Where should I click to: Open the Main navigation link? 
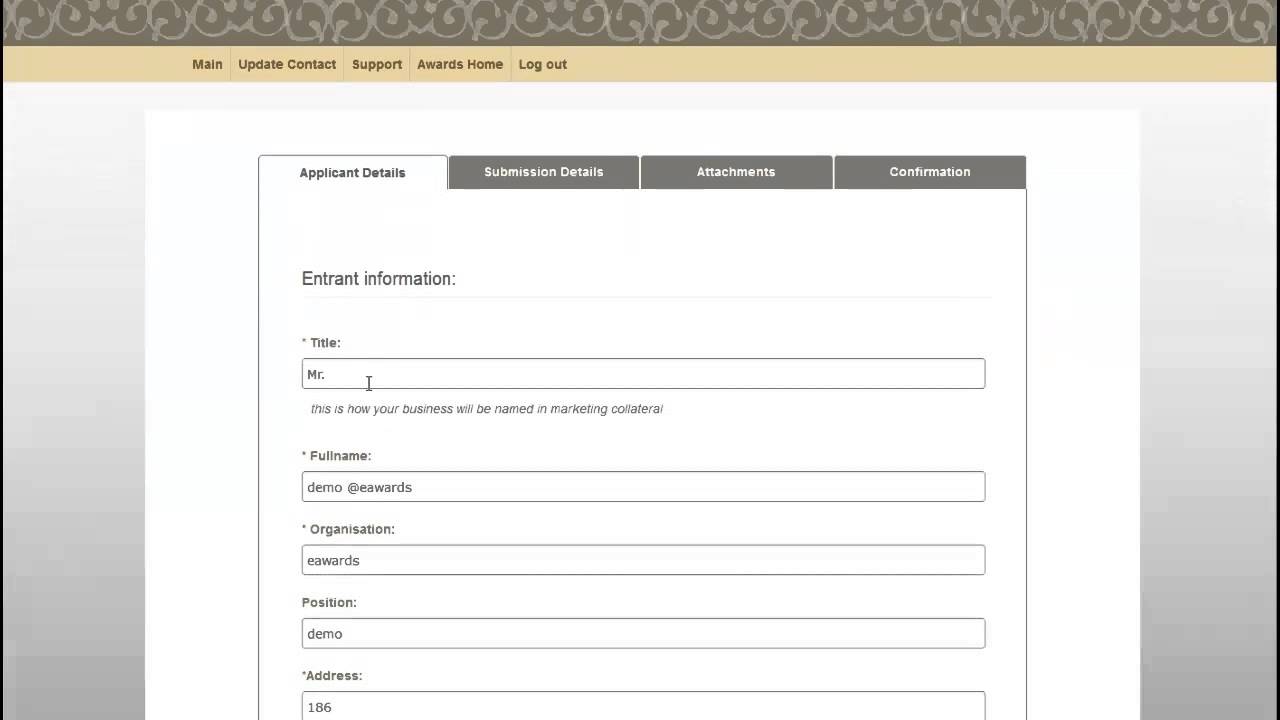pyautogui.click(x=207, y=64)
